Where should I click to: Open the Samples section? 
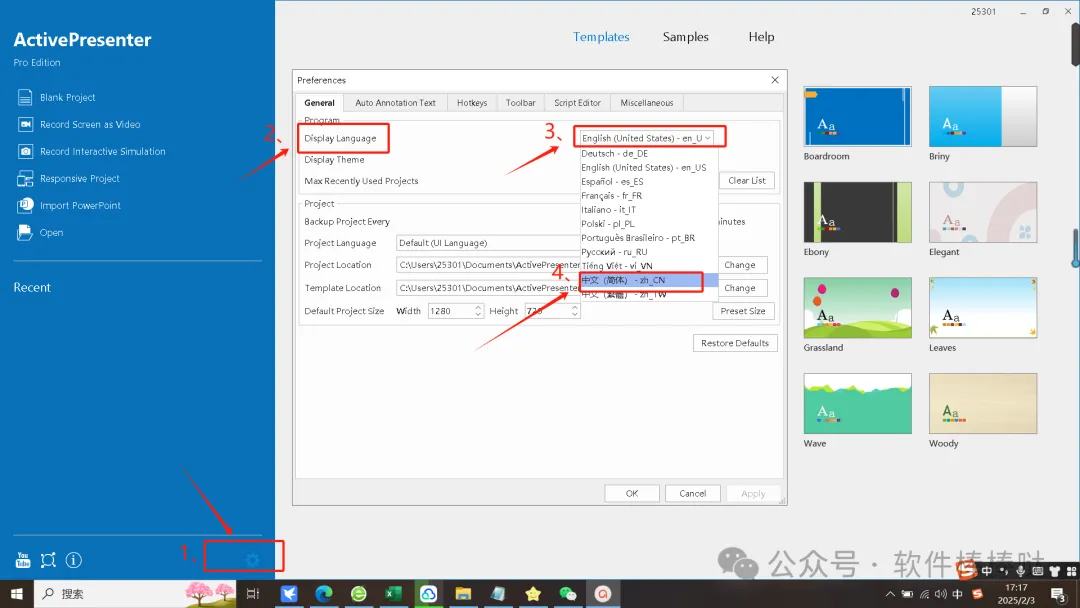point(685,36)
